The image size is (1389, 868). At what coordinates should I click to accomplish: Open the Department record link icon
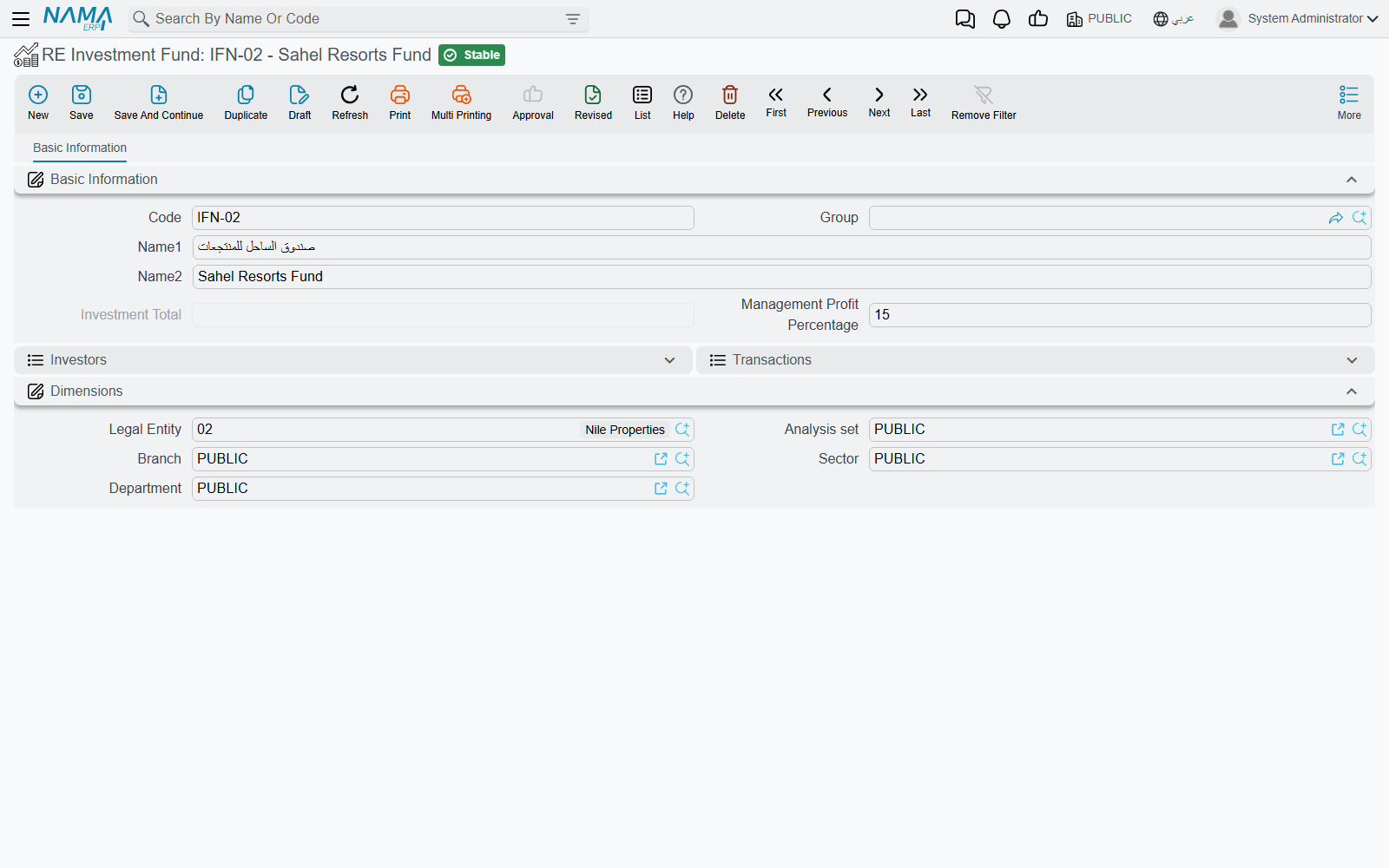point(661,489)
